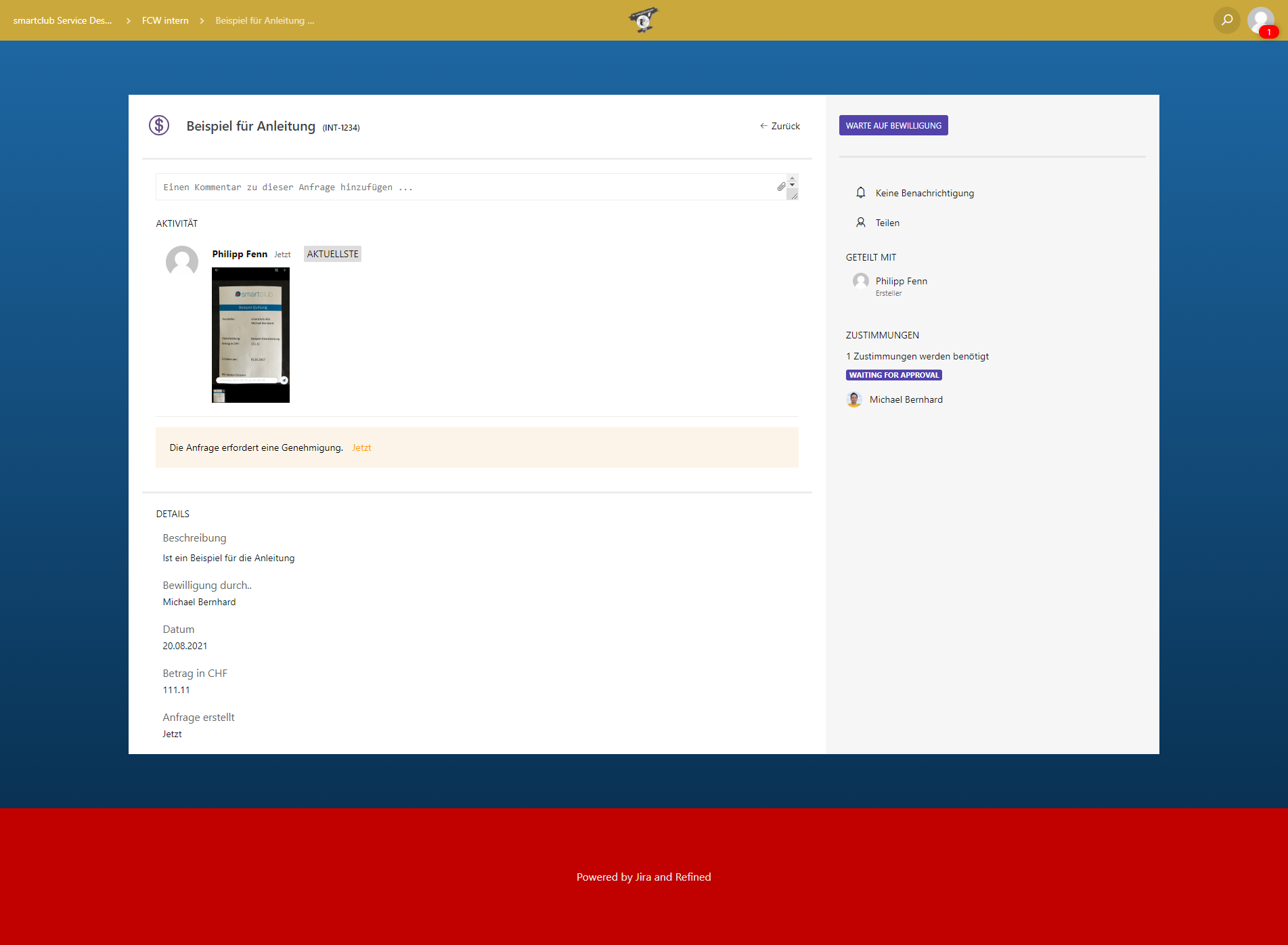Focus the comment input field
The height and width of the screenshot is (945, 1288).
(x=467, y=187)
